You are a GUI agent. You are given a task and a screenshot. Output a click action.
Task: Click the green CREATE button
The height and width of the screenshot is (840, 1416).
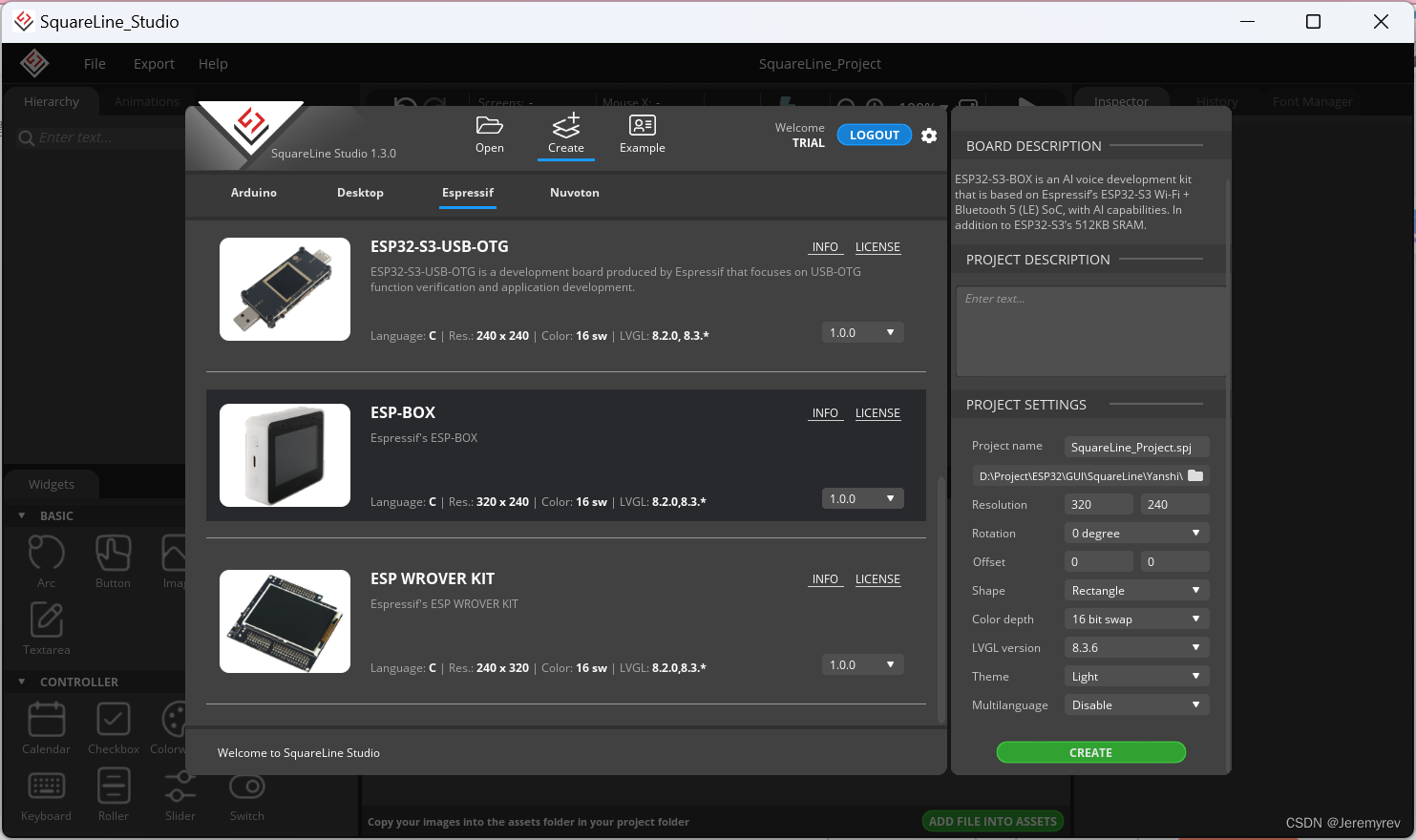point(1090,753)
